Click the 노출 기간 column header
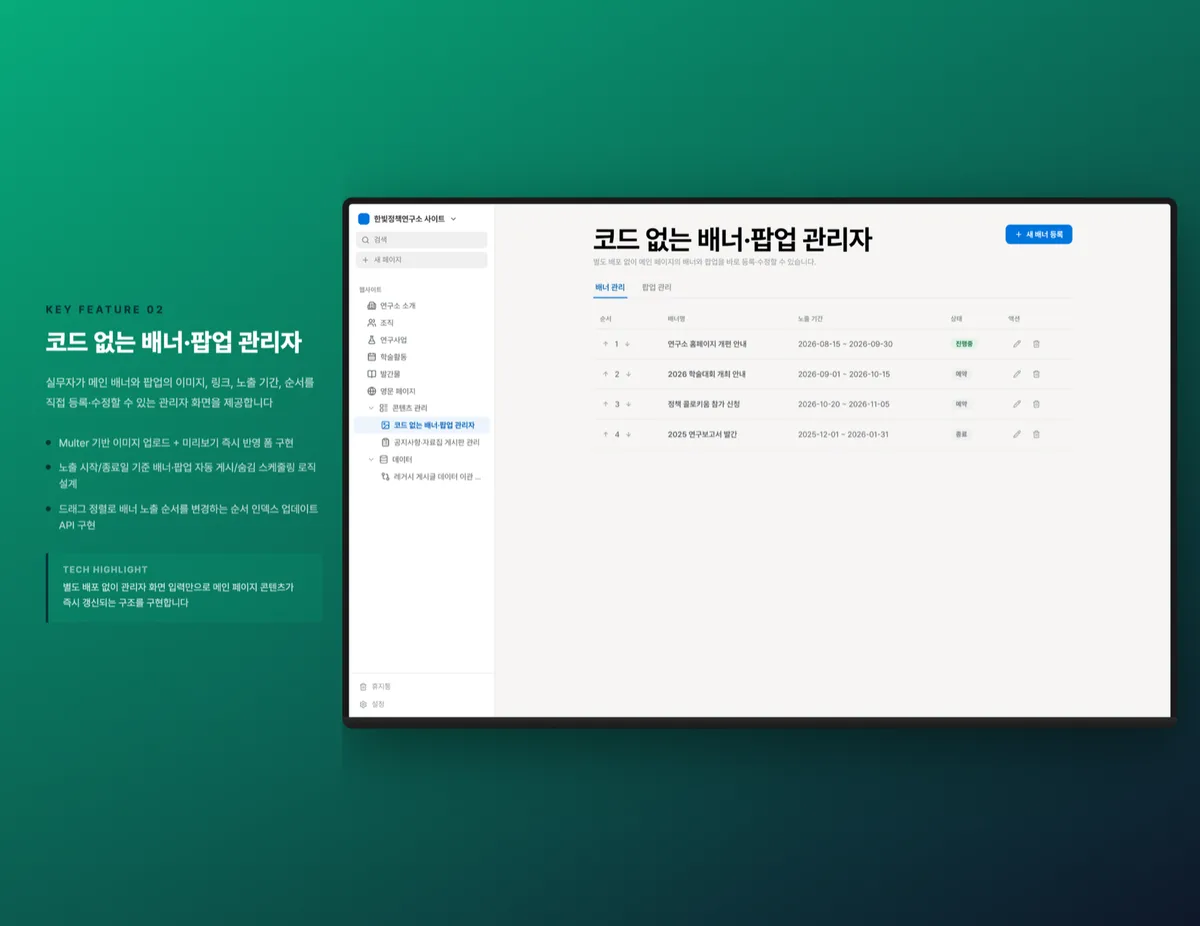Image resolution: width=1200 pixels, height=926 pixels. point(810,318)
